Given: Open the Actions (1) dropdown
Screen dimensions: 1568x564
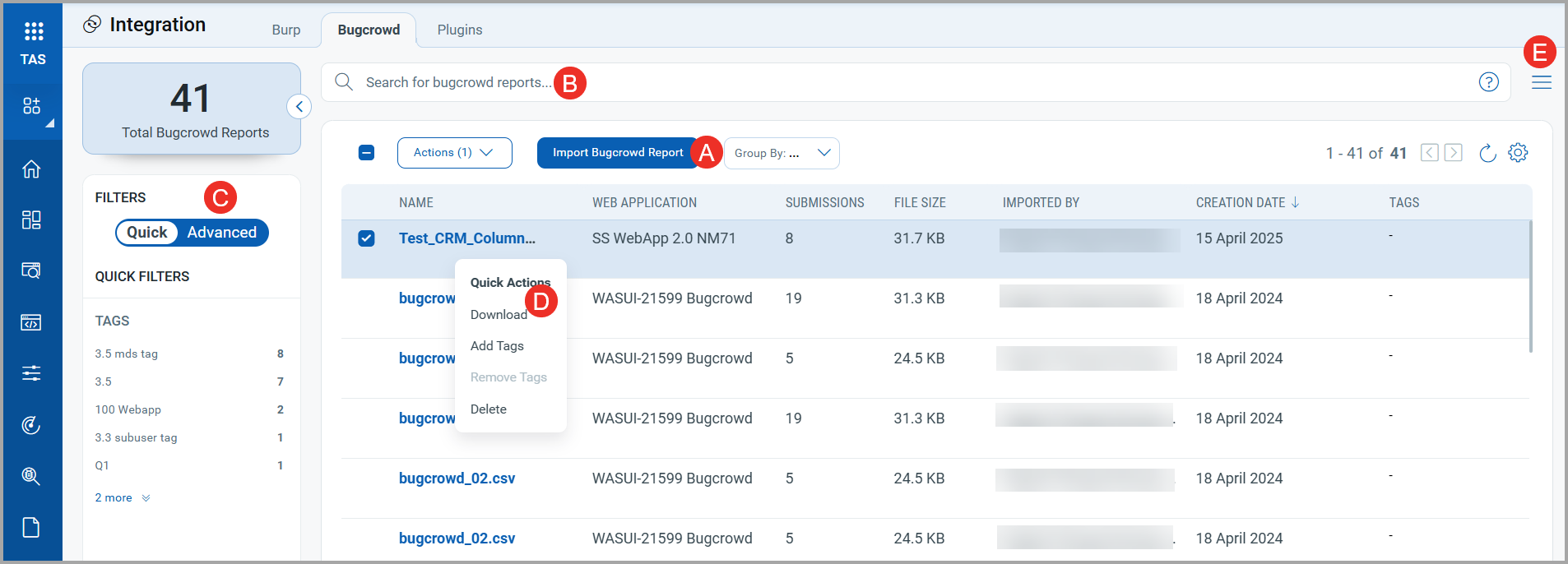Looking at the screenshot, I should tap(454, 153).
